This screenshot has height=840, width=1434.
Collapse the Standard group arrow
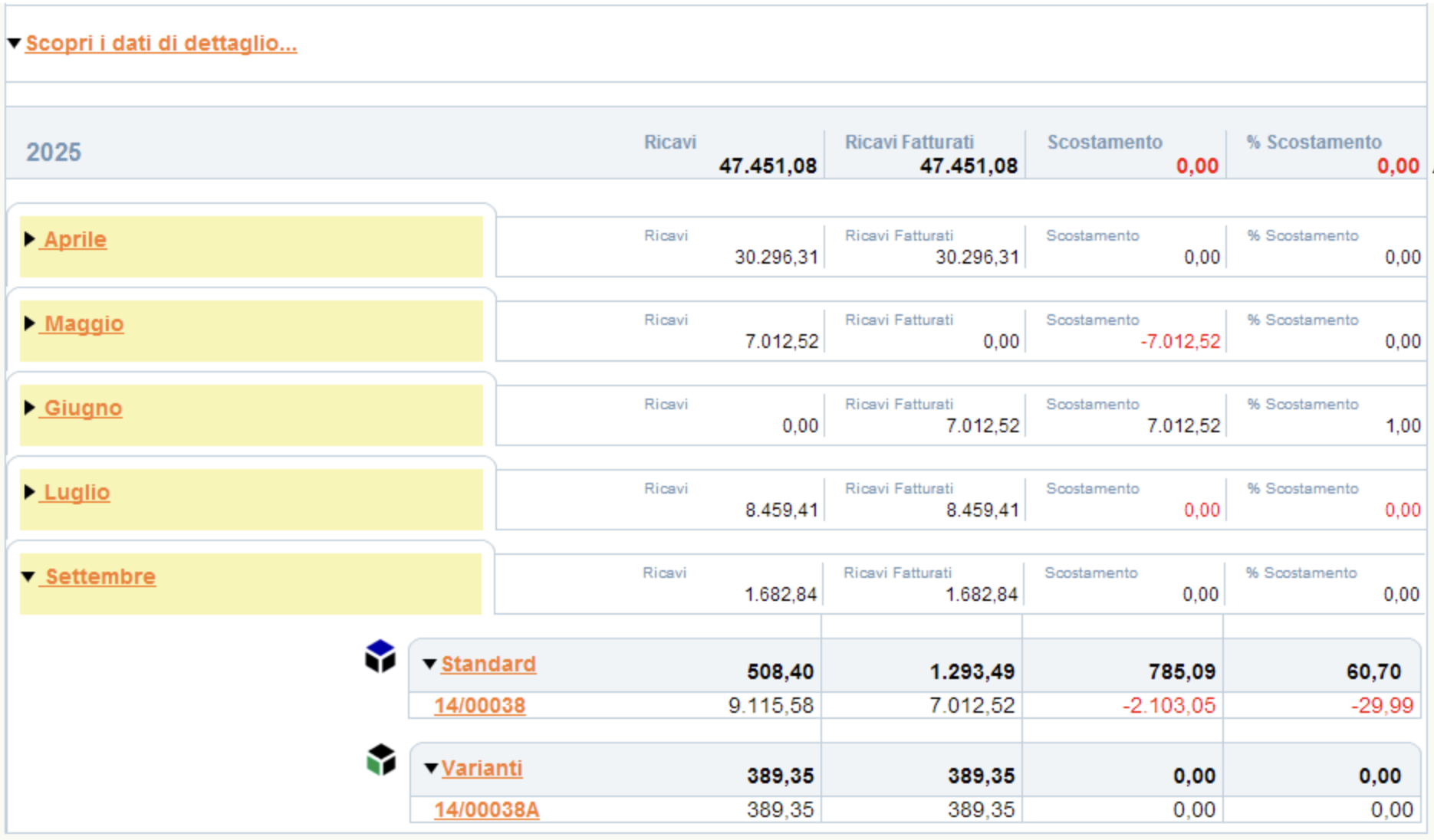(x=430, y=664)
